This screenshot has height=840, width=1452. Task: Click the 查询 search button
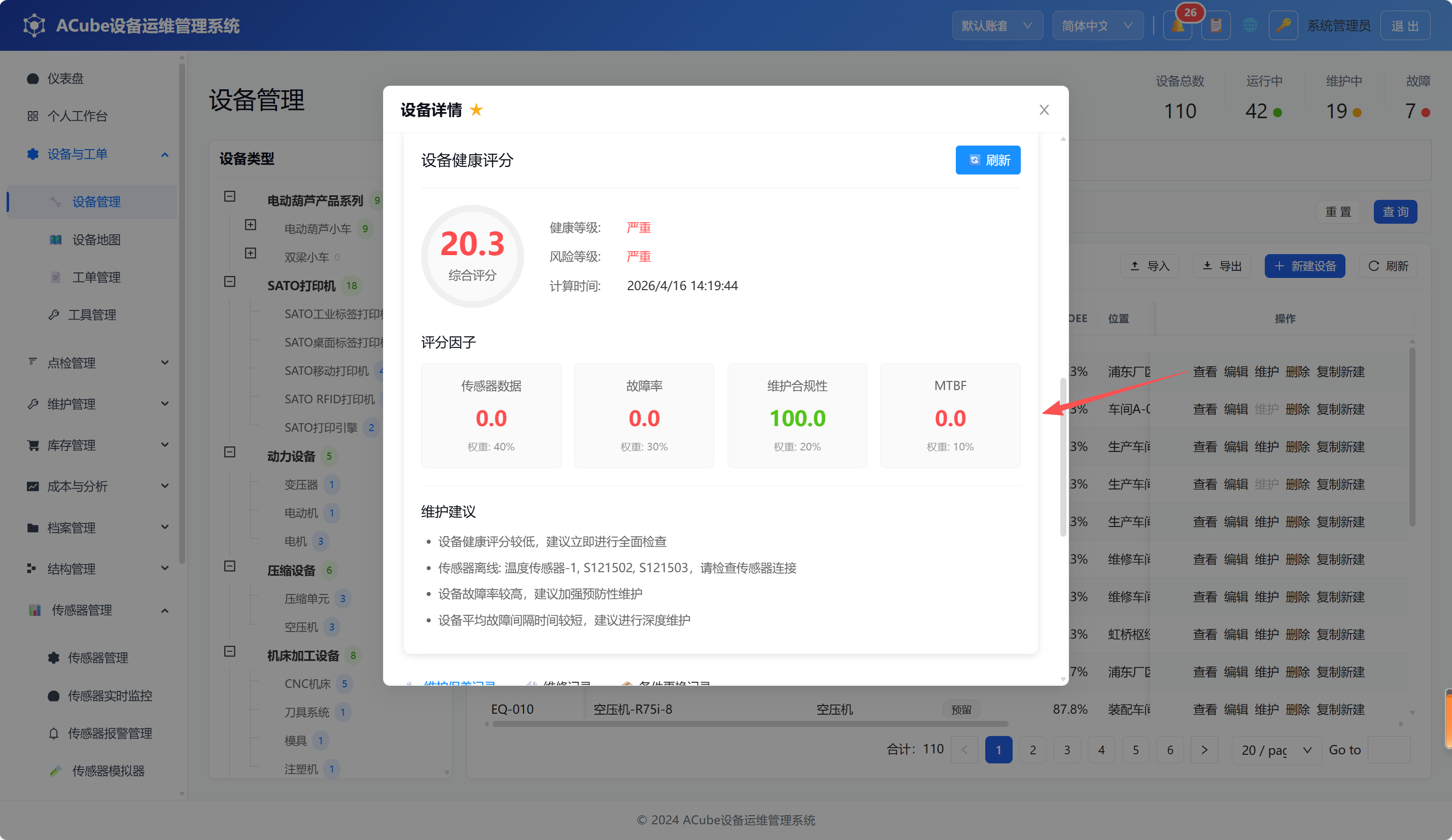1395,212
